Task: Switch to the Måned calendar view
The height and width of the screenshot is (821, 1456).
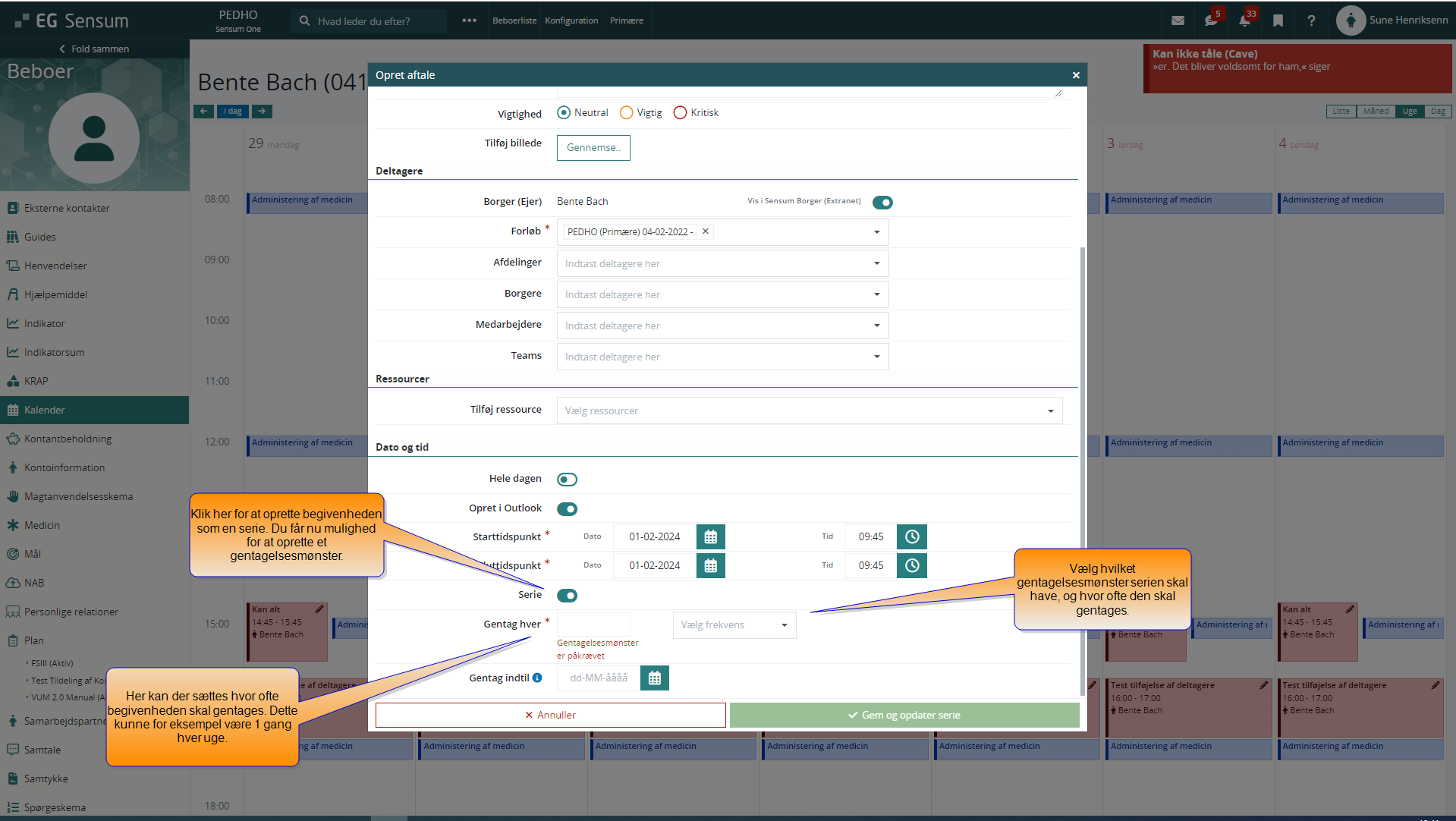Action: pyautogui.click(x=1376, y=112)
